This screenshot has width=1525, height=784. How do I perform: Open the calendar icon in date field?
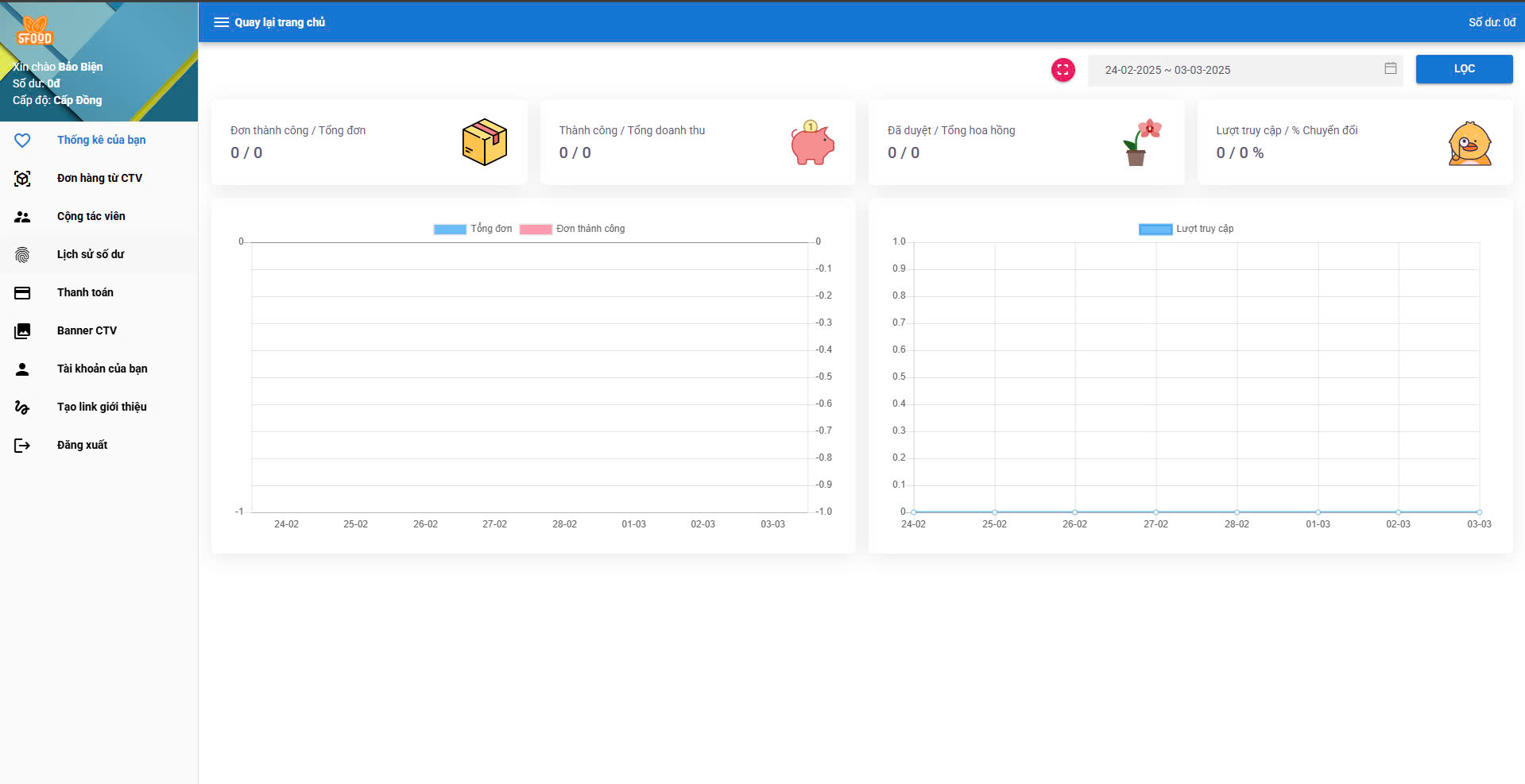coord(1390,69)
